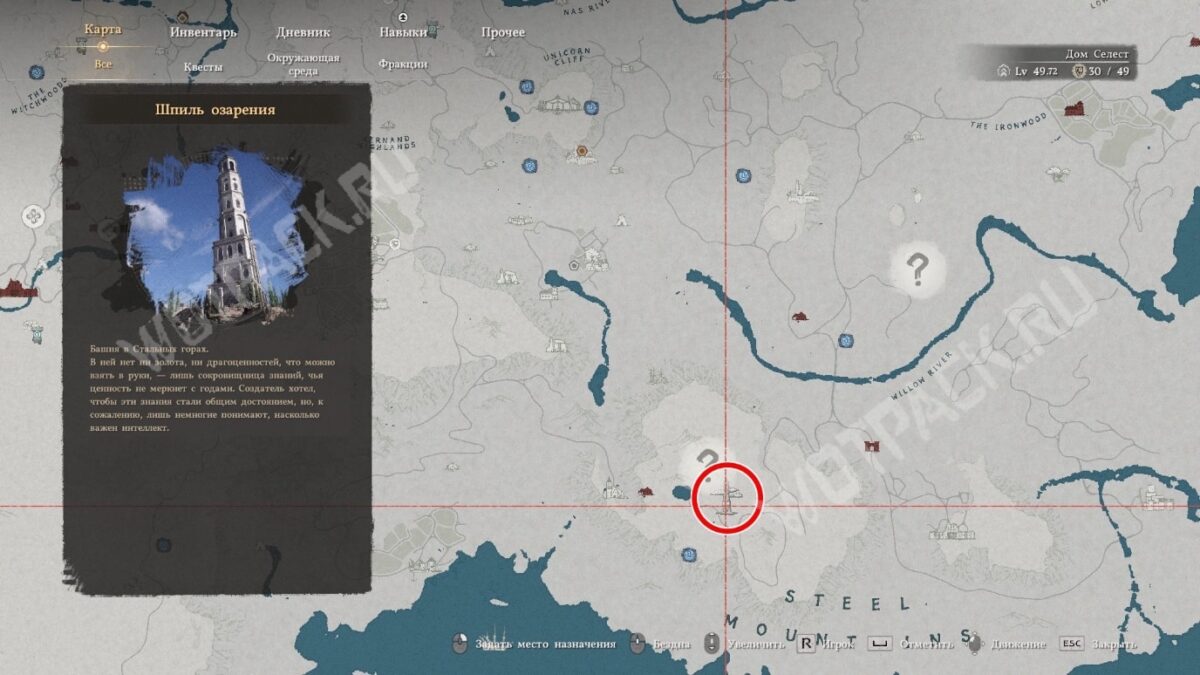Image resolution: width=1200 pixels, height=675 pixels.
Task: Click the ESC key icon to close map
Action: [1071, 644]
